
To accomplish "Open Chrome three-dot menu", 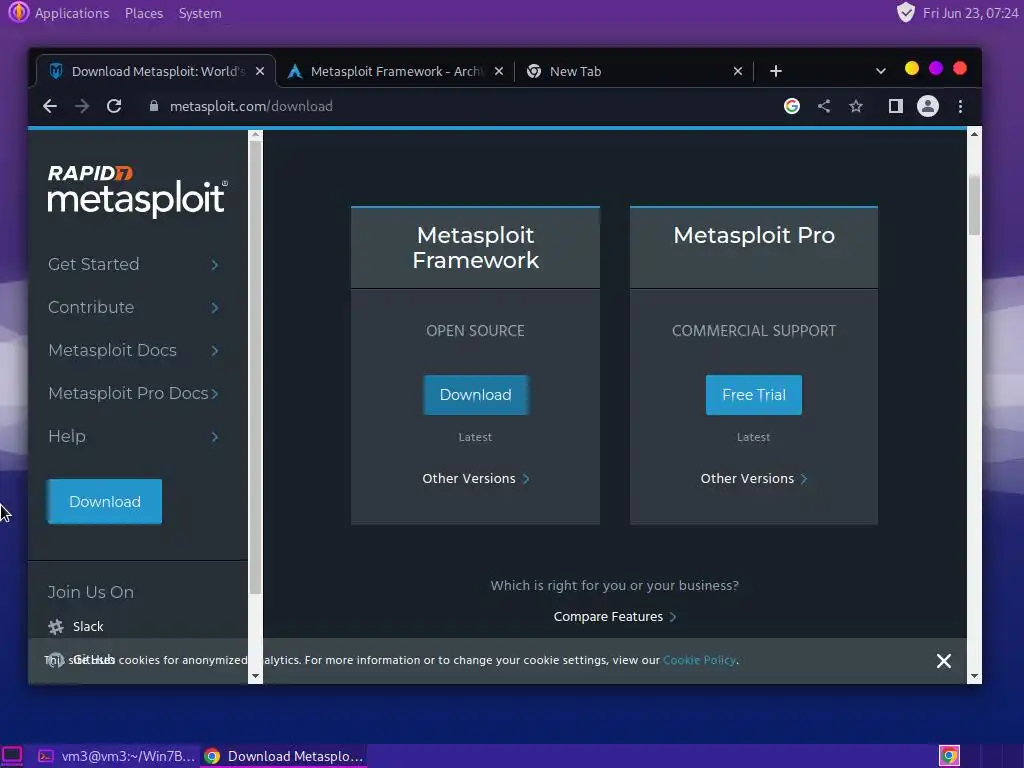I will click(x=960, y=106).
